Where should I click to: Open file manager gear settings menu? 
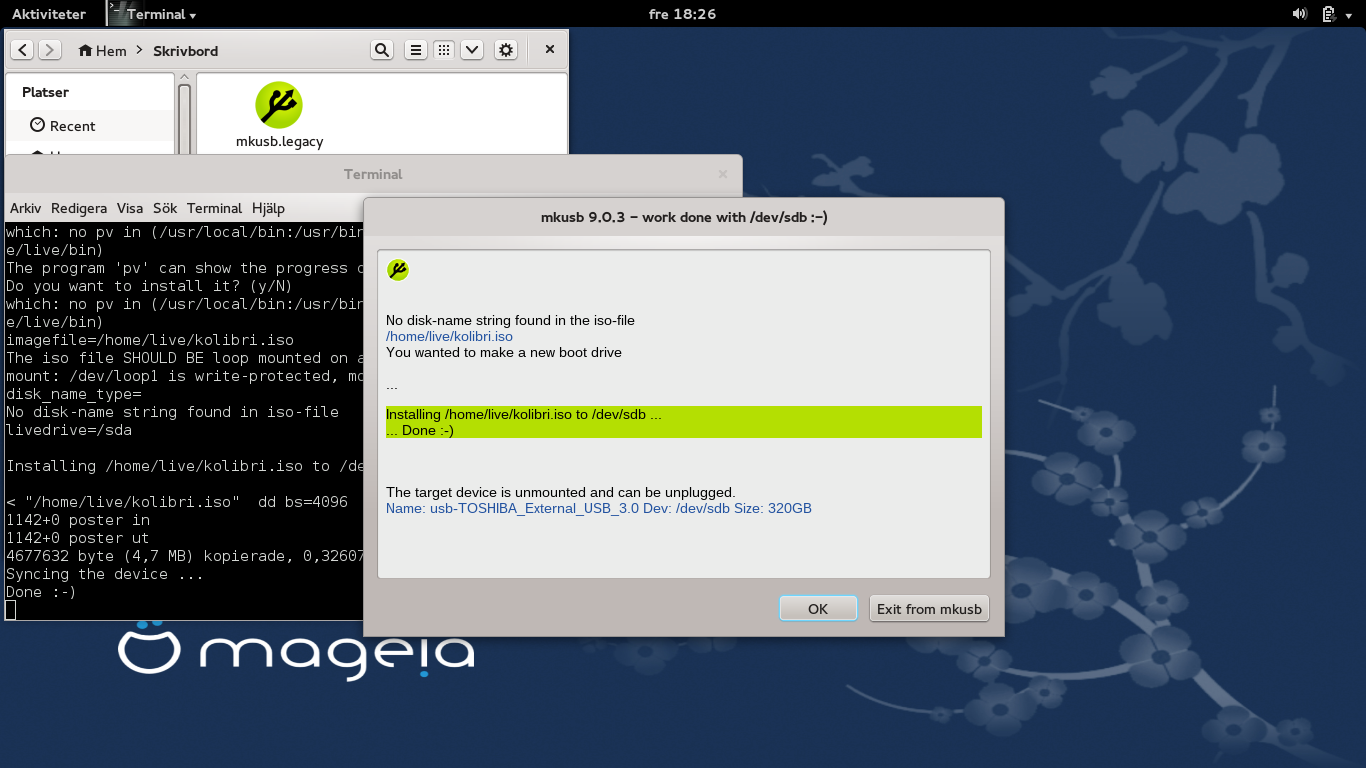click(506, 50)
